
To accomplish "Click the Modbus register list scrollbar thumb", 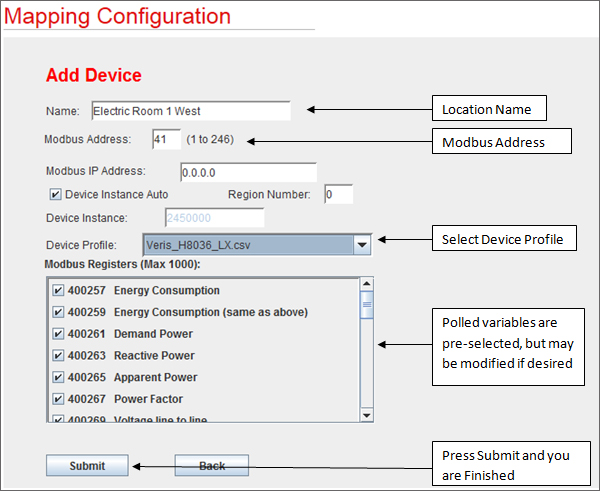I will click(x=366, y=307).
